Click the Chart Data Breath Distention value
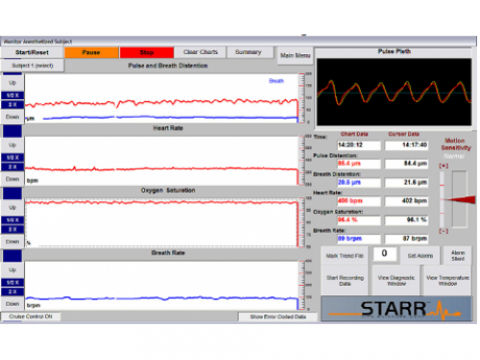Screen dimensions: 480x360 click(x=359, y=182)
